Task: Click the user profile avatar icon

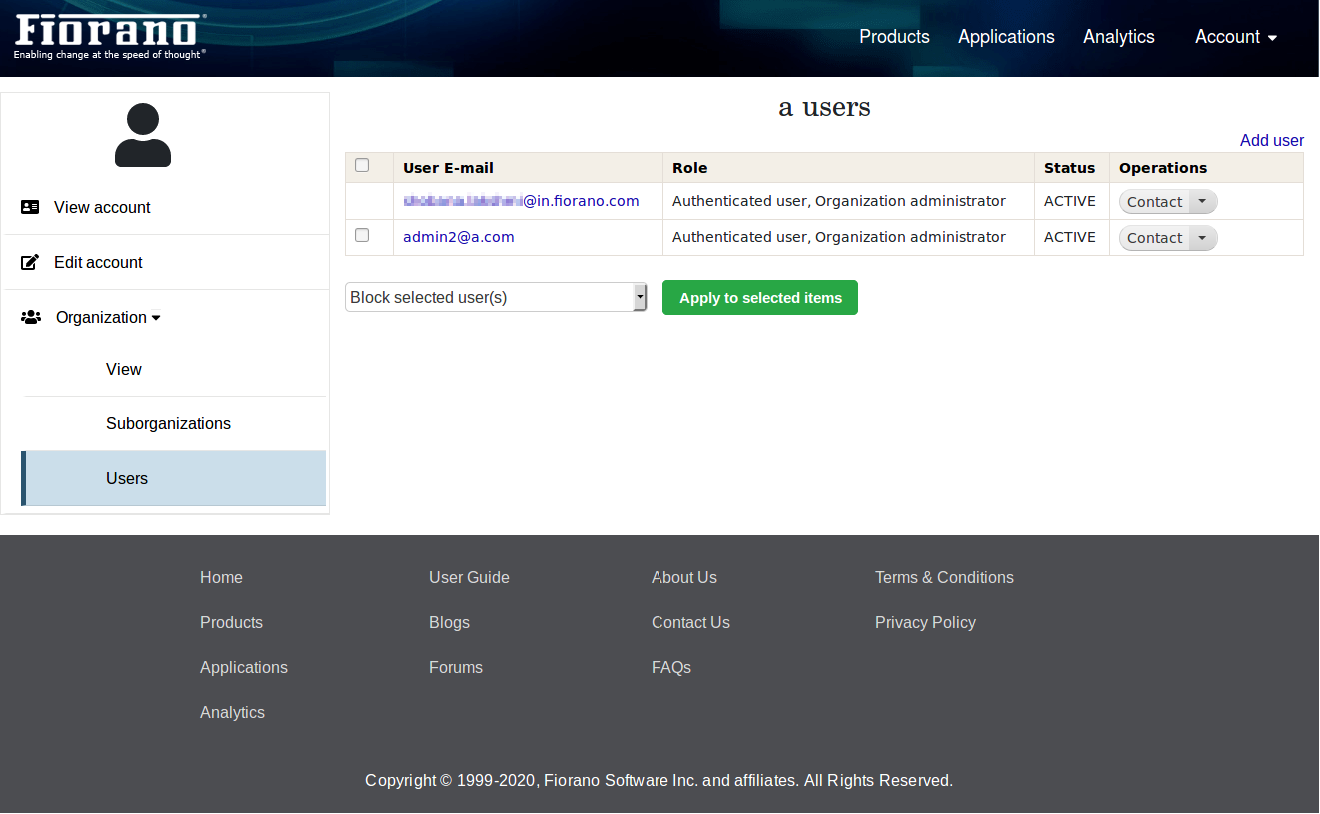Action: (x=143, y=135)
